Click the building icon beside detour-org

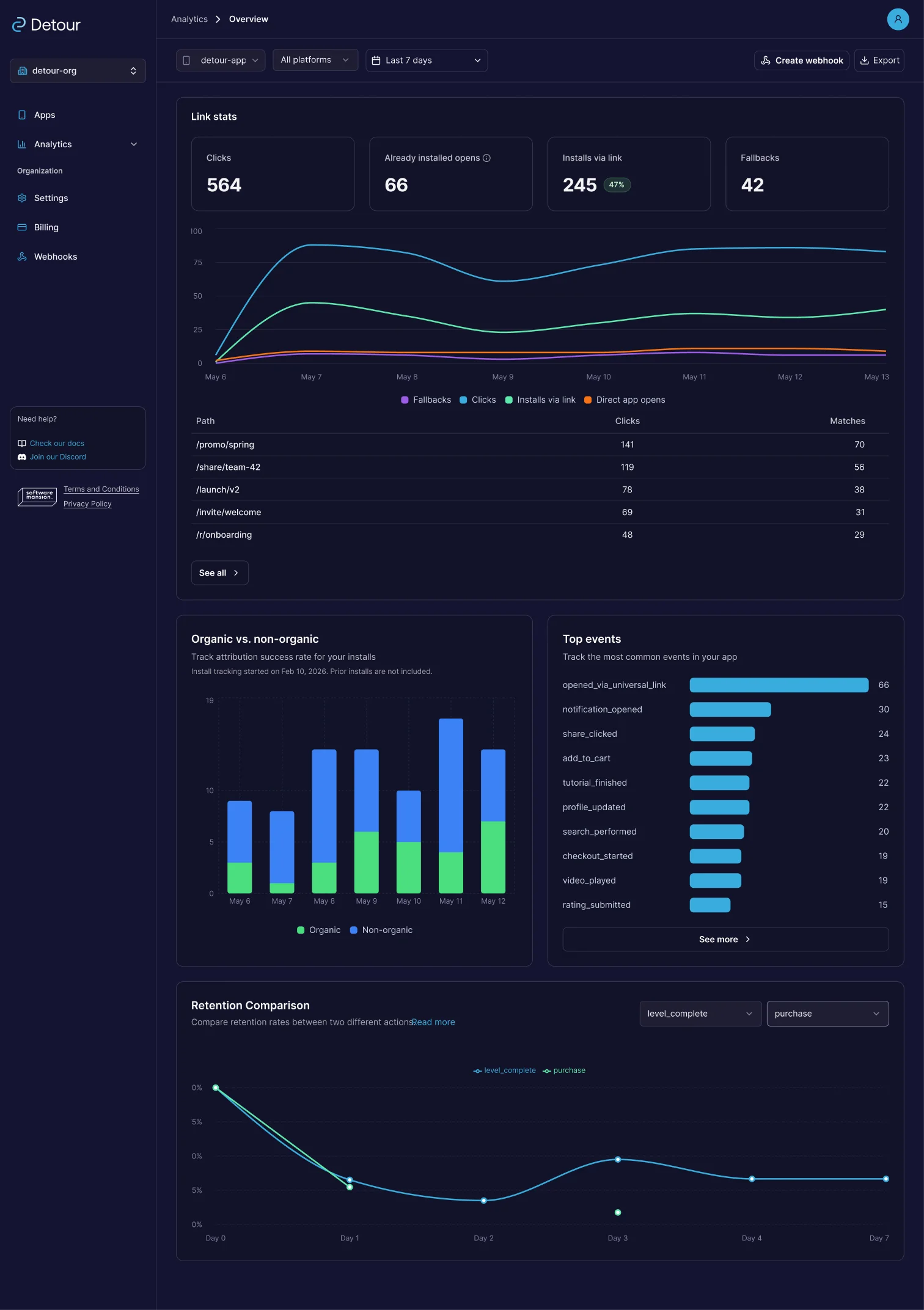pos(23,71)
